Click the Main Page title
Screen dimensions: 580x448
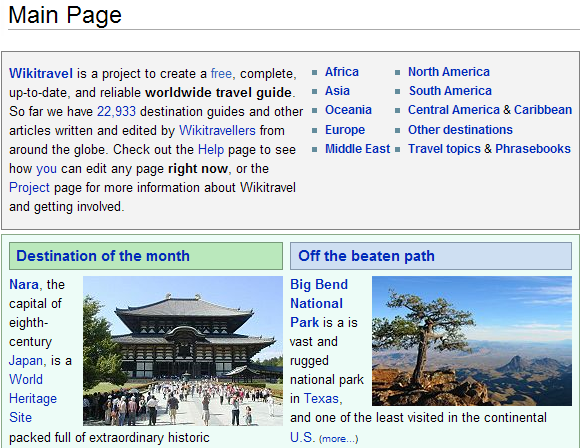pyautogui.click(x=65, y=15)
